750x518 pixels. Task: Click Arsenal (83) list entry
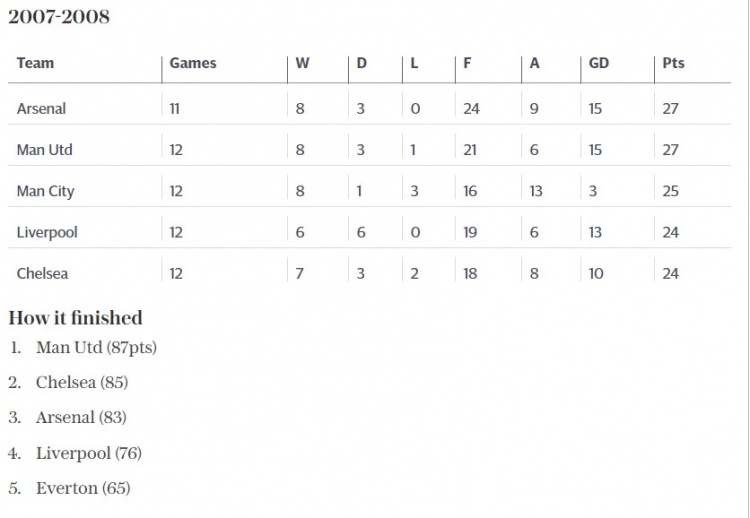point(81,418)
